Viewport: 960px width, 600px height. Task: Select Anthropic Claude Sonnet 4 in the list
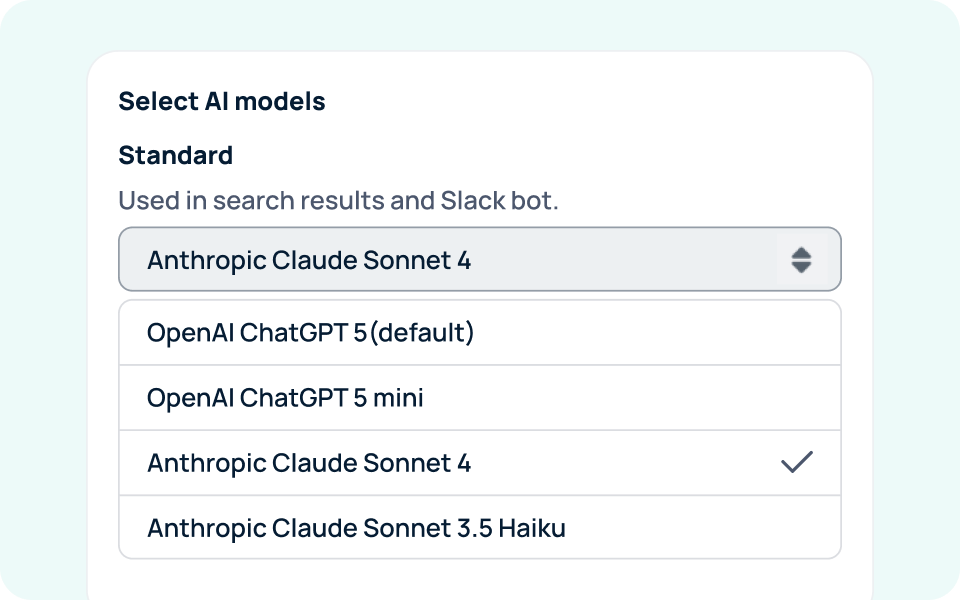click(x=480, y=462)
